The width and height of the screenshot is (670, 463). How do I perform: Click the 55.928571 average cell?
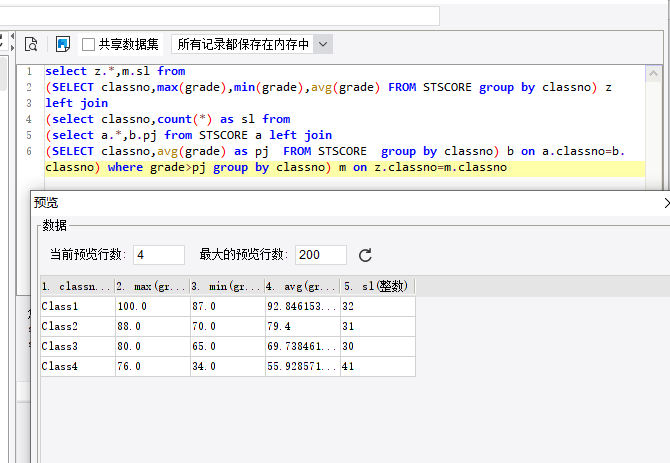point(303,366)
